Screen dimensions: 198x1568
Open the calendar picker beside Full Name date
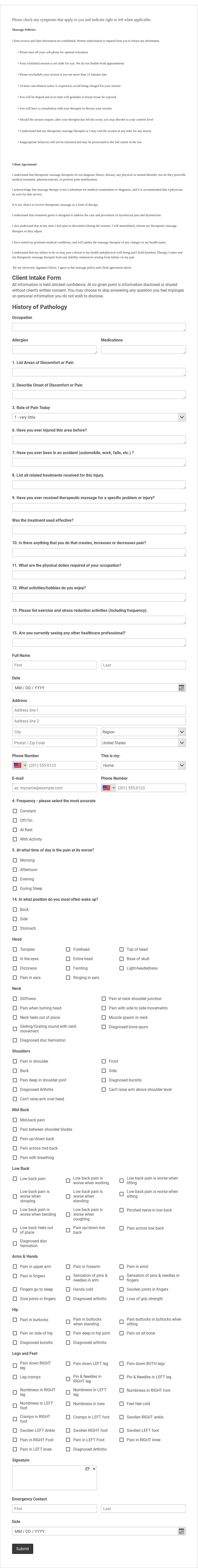point(182,688)
